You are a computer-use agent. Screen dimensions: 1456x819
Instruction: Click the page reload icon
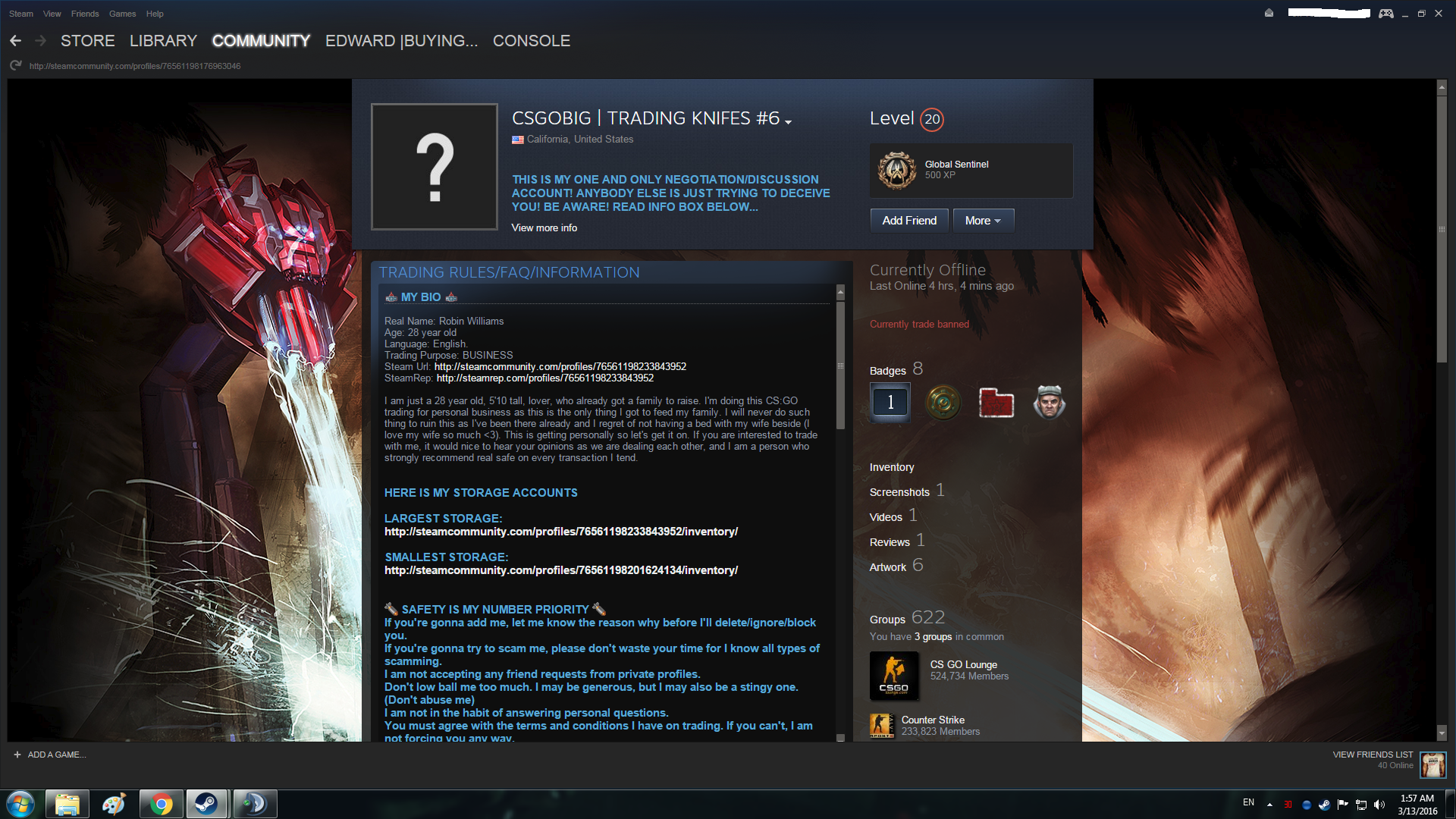[x=15, y=66]
